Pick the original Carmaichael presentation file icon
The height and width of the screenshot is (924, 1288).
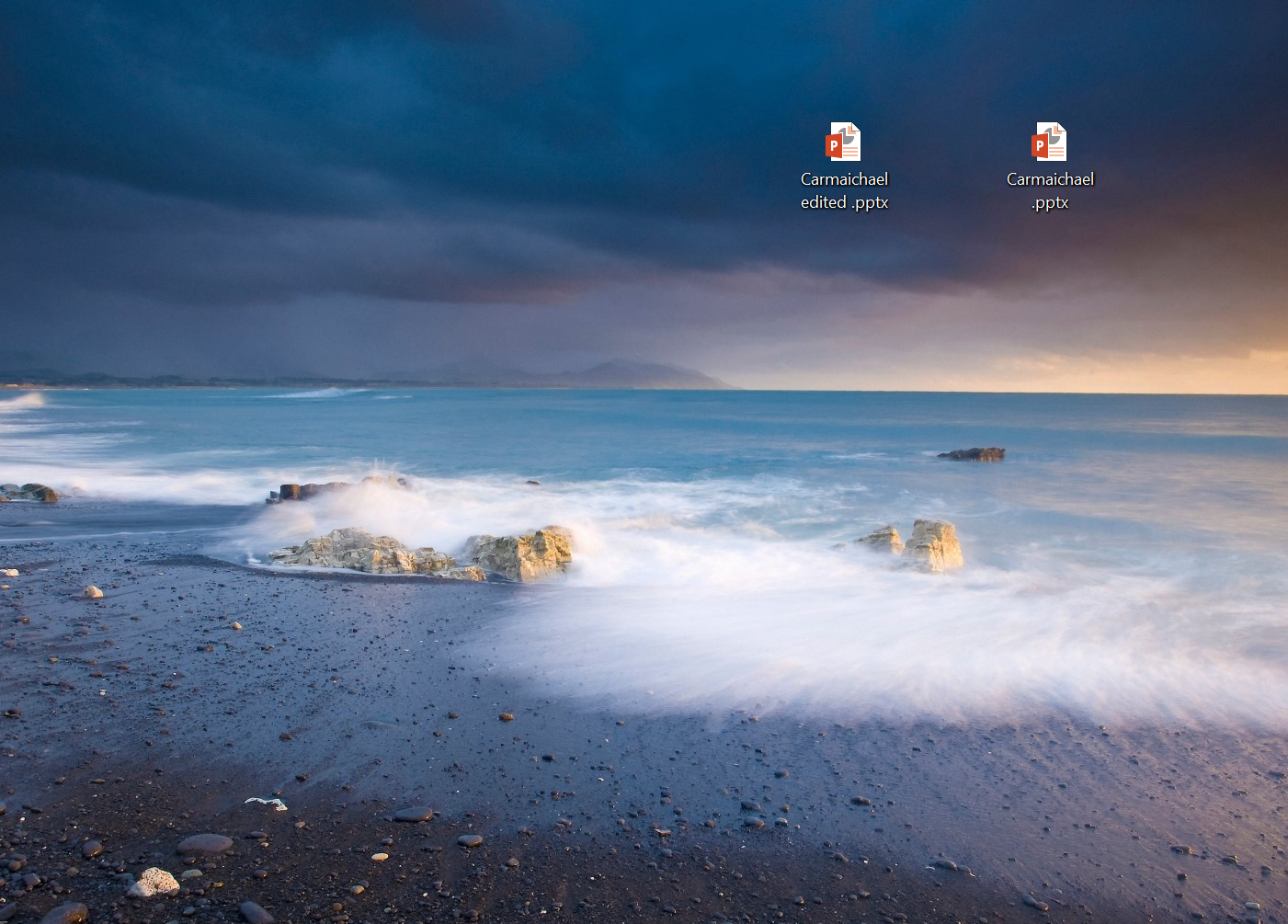1049,143
